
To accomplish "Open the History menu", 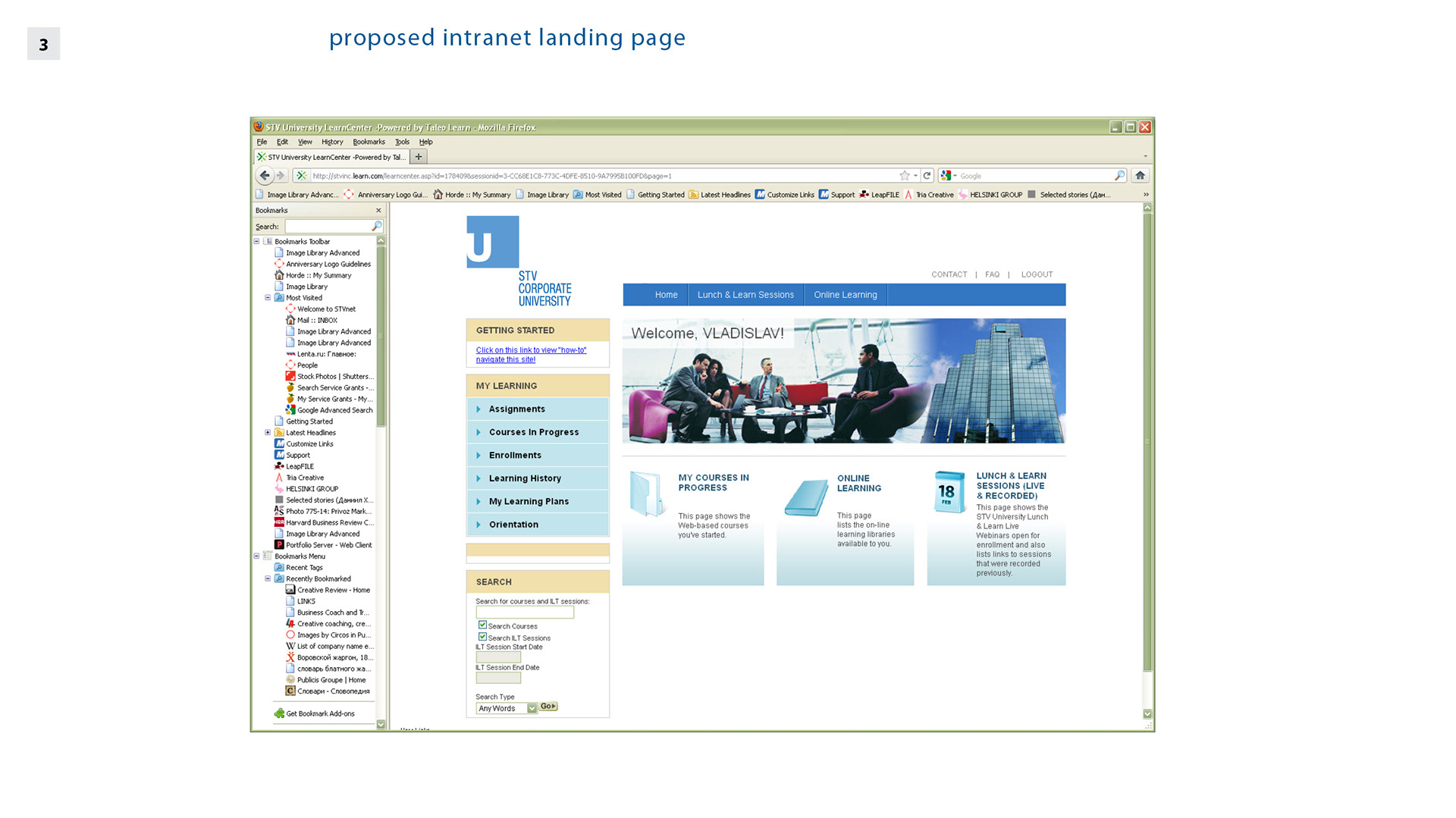I will 332,142.
